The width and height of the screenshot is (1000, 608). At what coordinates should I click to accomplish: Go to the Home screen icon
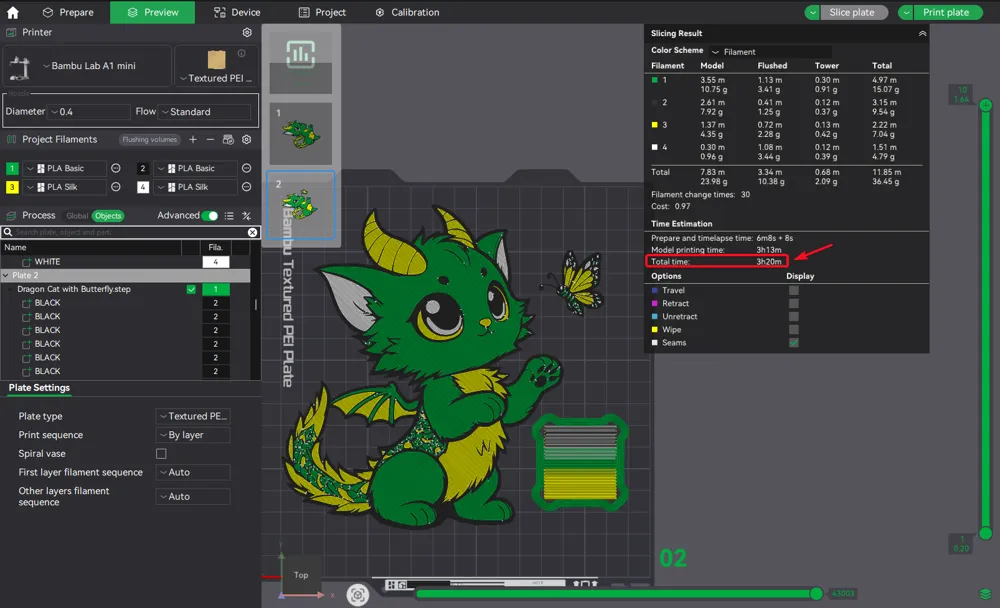click(x=13, y=12)
